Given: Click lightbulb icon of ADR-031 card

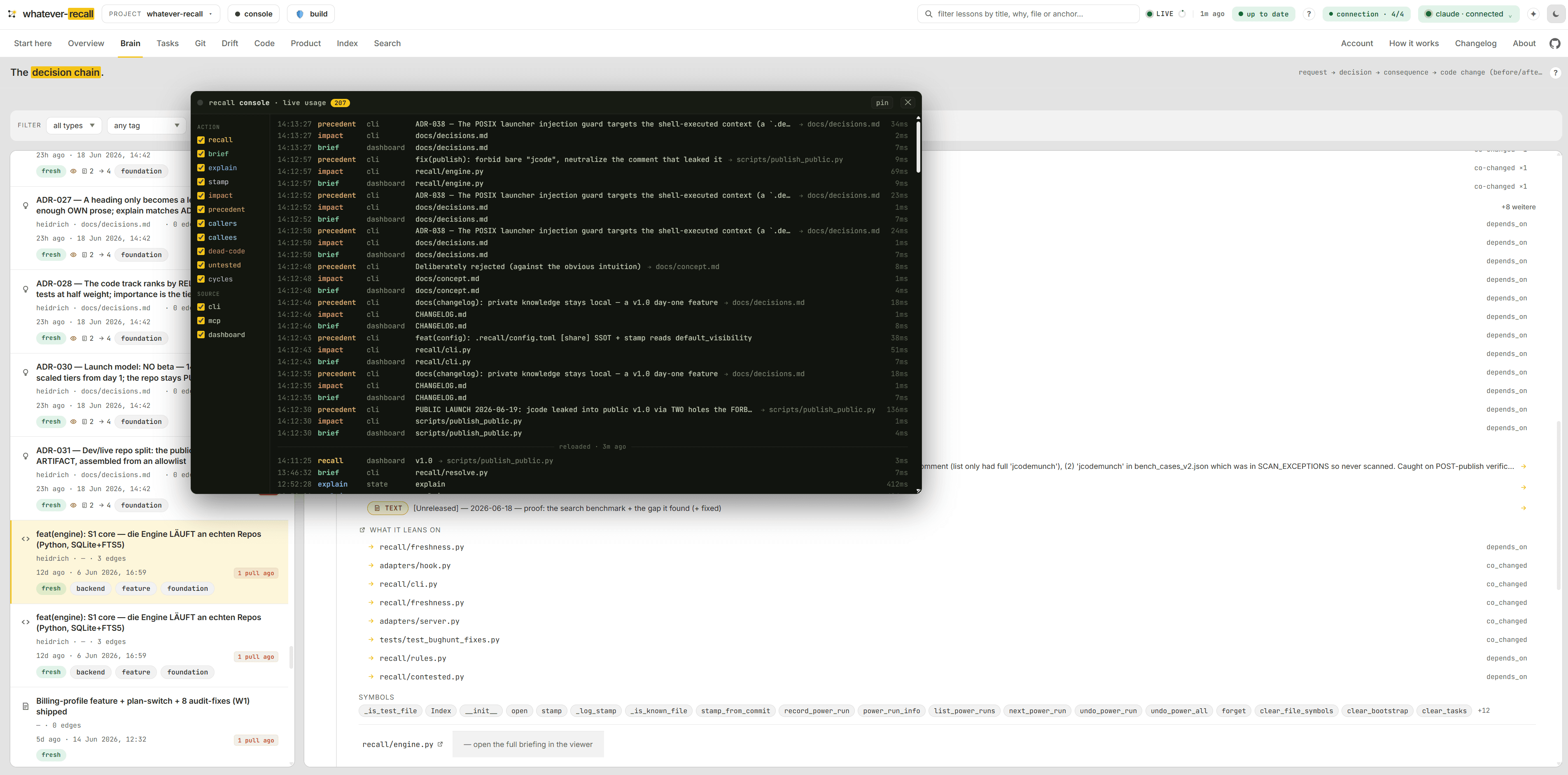Looking at the screenshot, I should [x=26, y=456].
